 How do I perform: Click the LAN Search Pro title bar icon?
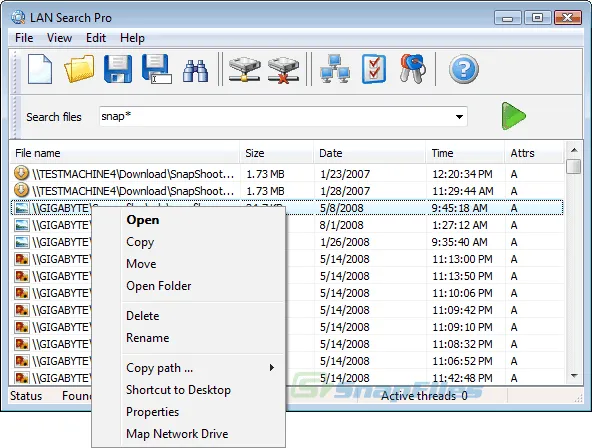(18, 17)
